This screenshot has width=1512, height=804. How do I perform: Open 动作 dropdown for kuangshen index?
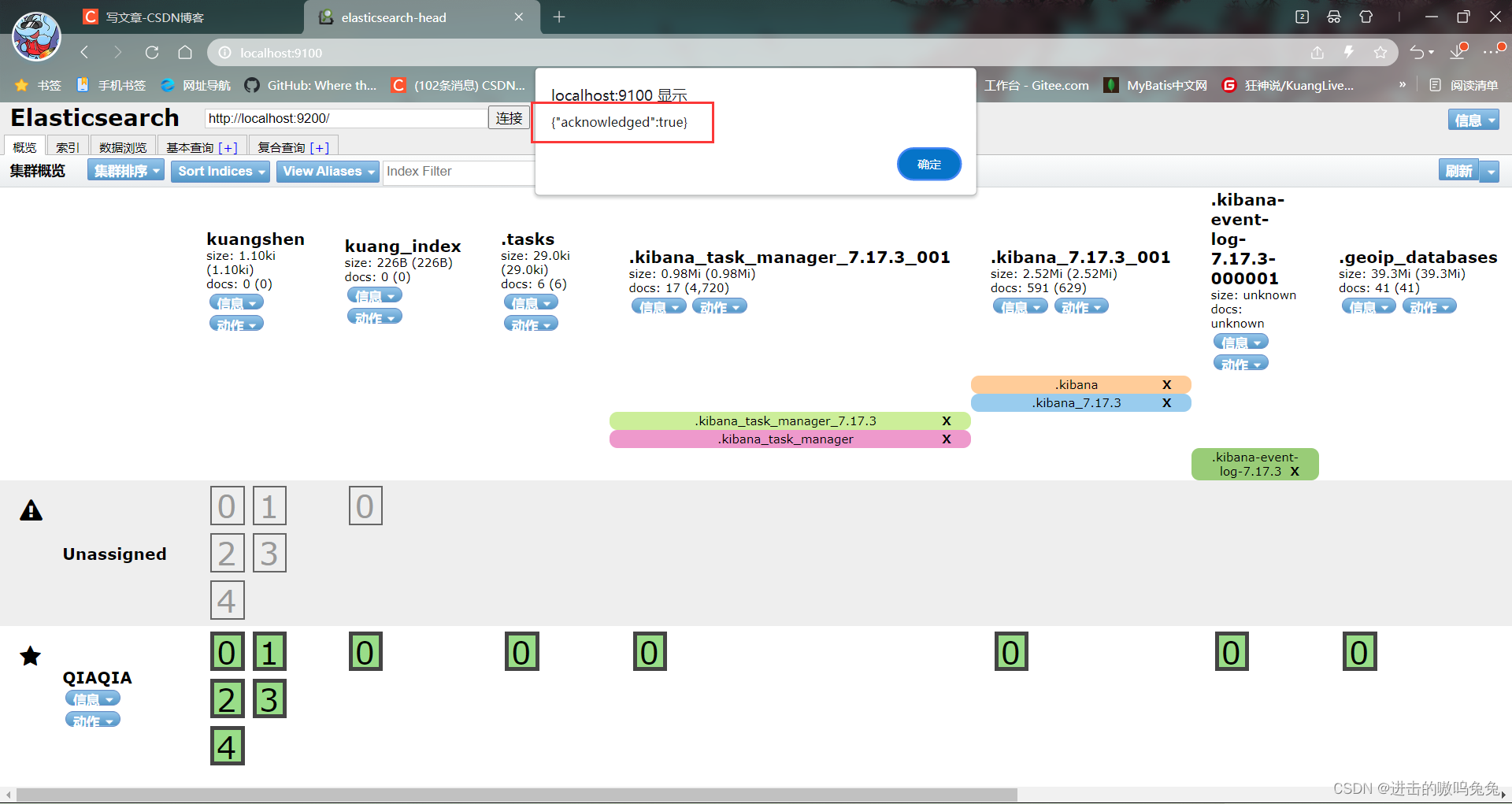(236, 324)
